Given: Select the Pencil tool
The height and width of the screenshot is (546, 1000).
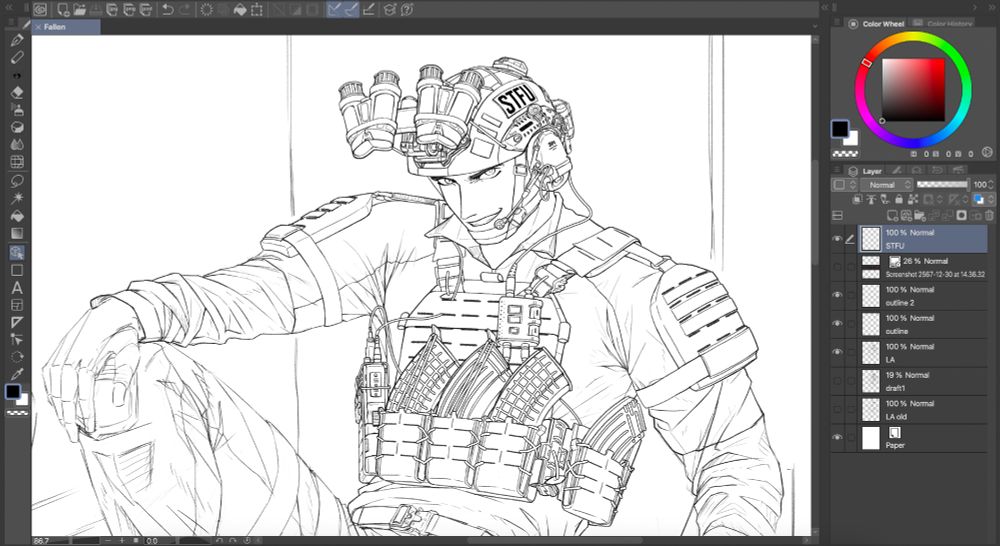Looking at the screenshot, I should click(17, 57).
